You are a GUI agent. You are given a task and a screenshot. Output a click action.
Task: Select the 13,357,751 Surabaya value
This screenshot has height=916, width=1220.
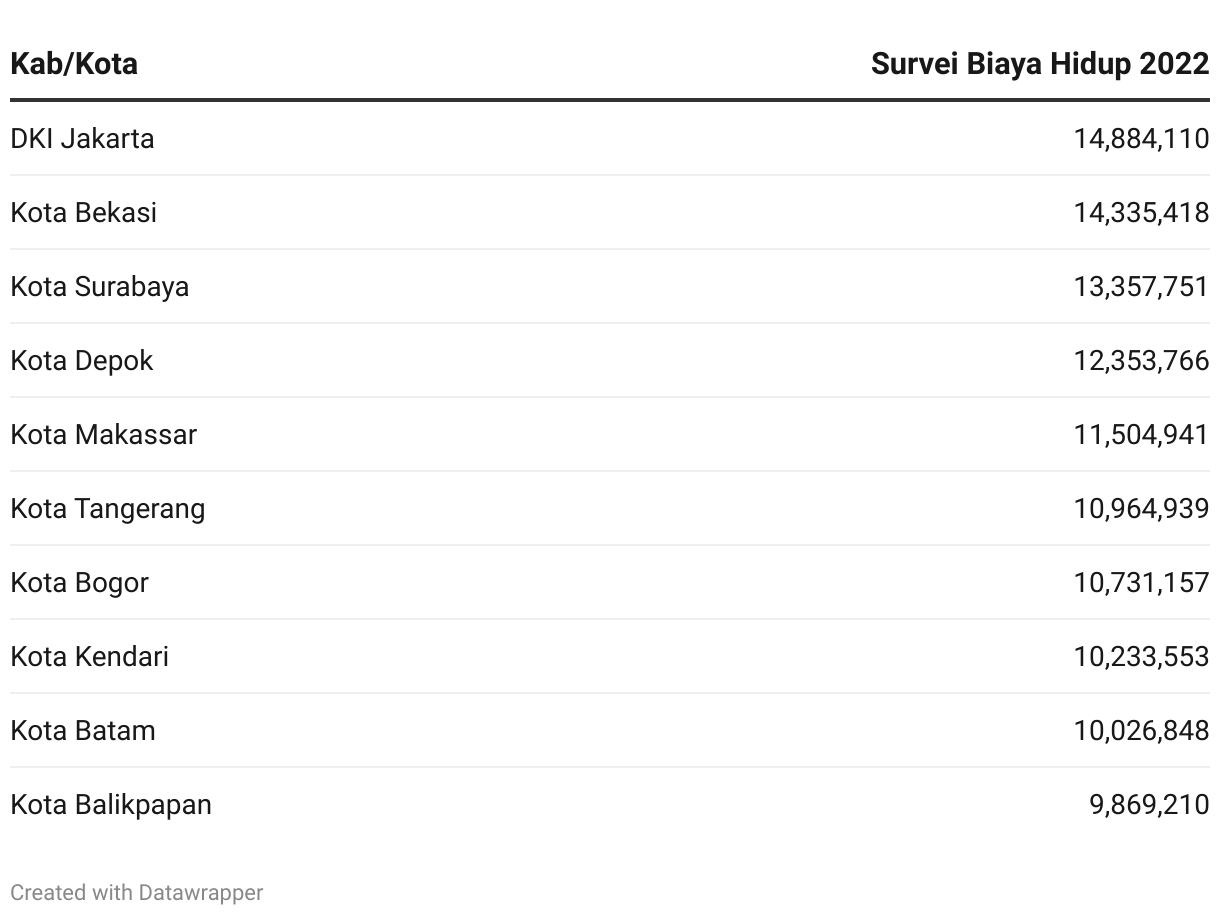pyautogui.click(x=1141, y=286)
